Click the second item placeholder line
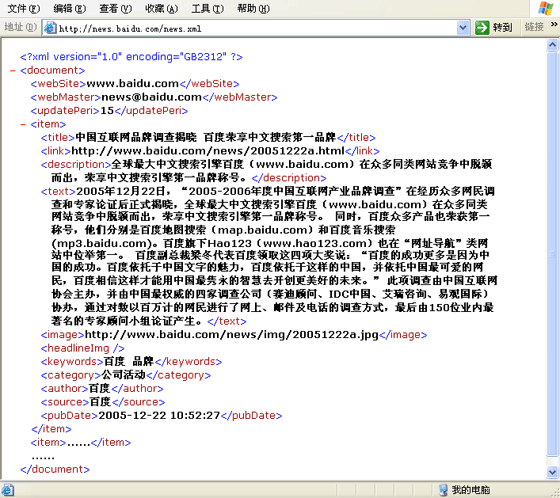 pyautogui.click(x=81, y=443)
